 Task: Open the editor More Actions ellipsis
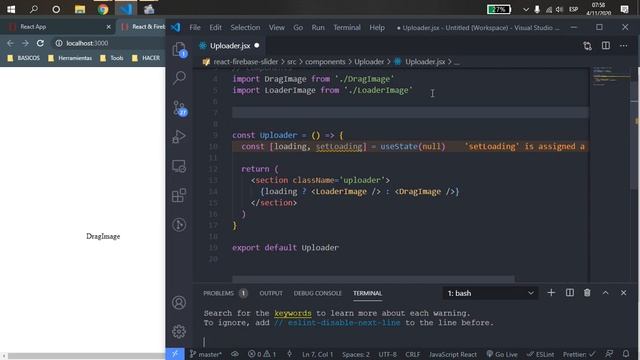pyautogui.click(x=624, y=46)
